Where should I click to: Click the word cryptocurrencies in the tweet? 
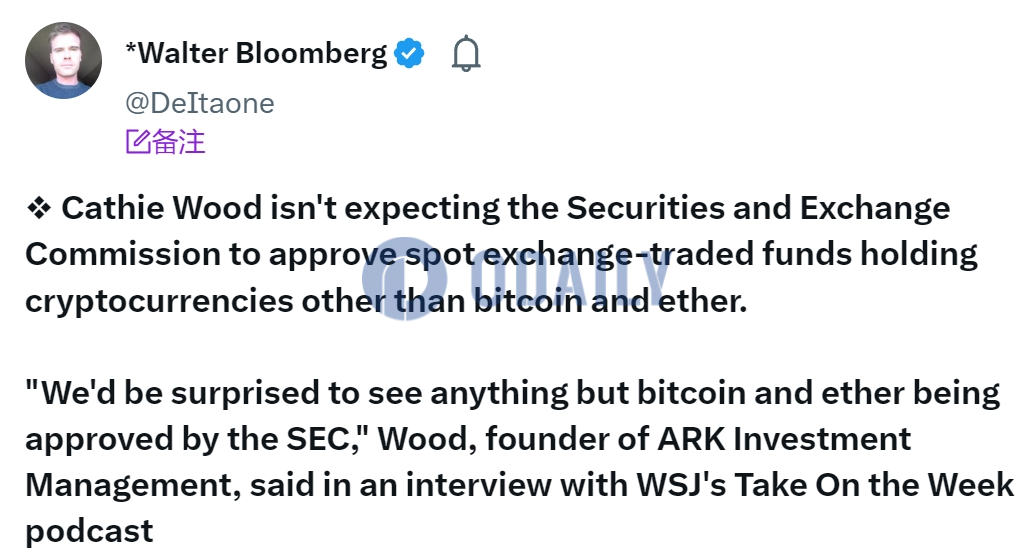[x=159, y=302]
